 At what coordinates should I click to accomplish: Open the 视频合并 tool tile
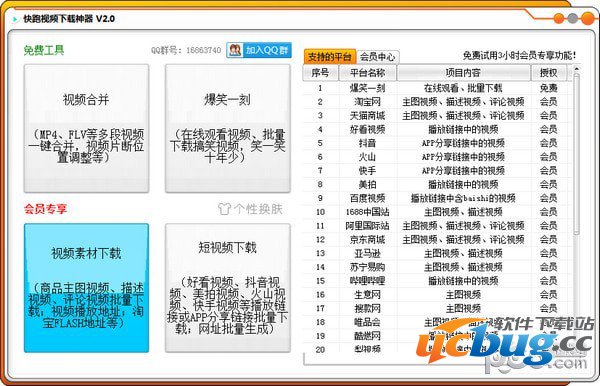click(86, 128)
